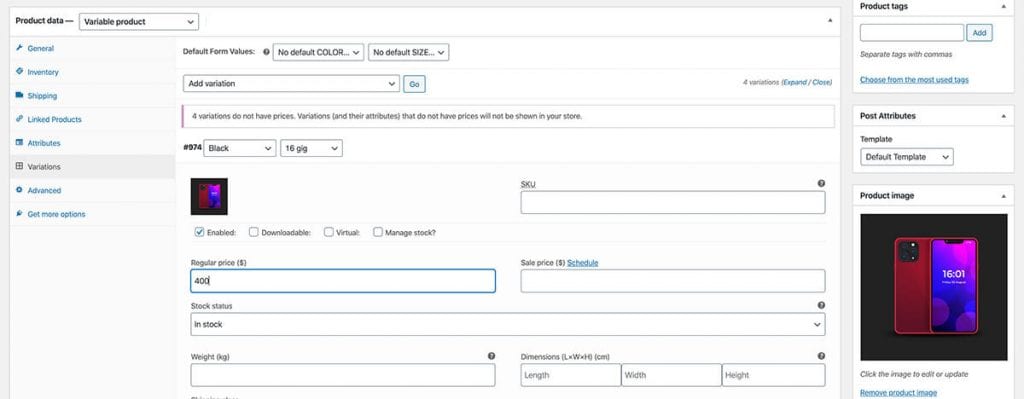Open the Default Template dropdown

(906, 157)
